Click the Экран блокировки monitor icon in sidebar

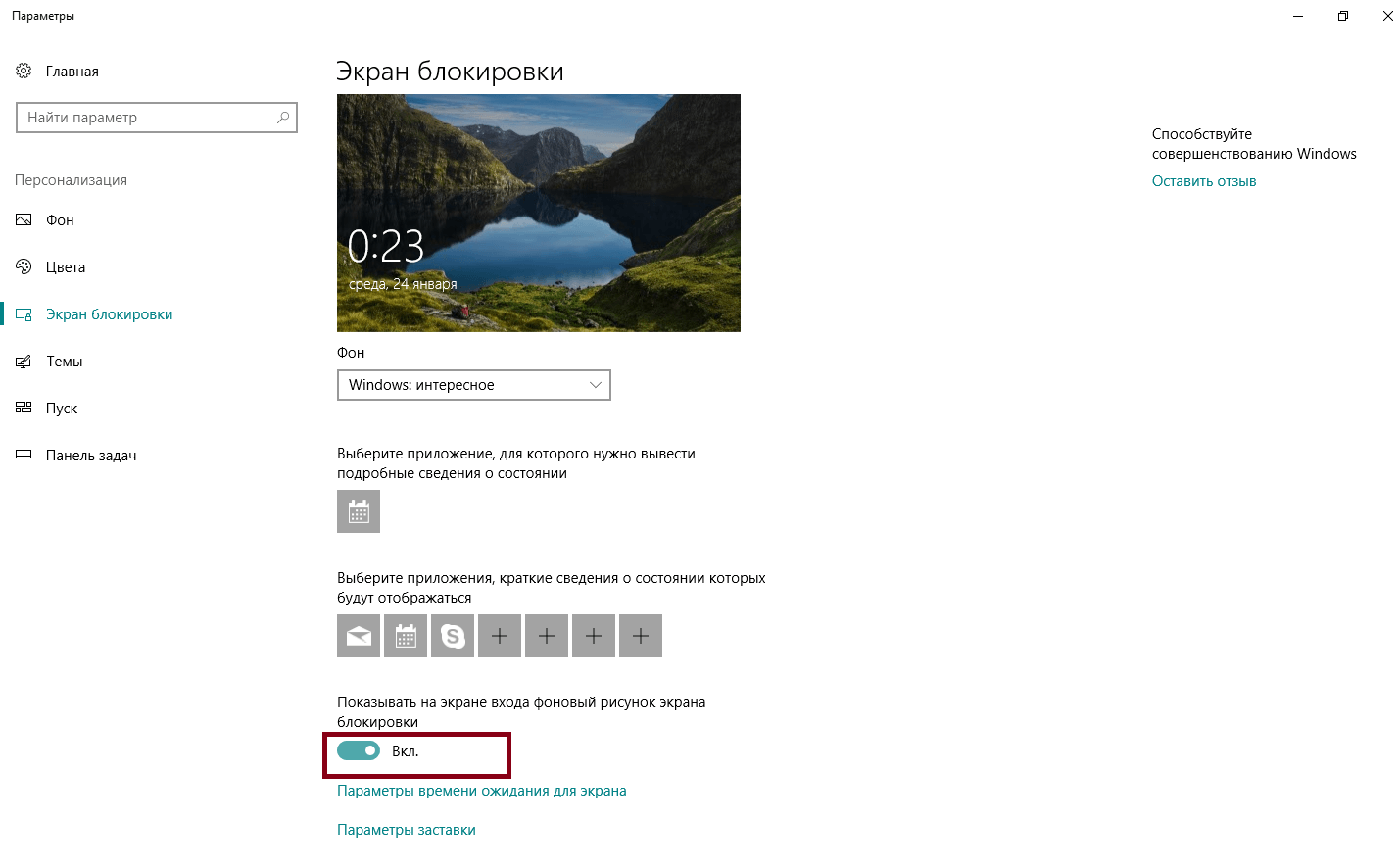(24, 314)
